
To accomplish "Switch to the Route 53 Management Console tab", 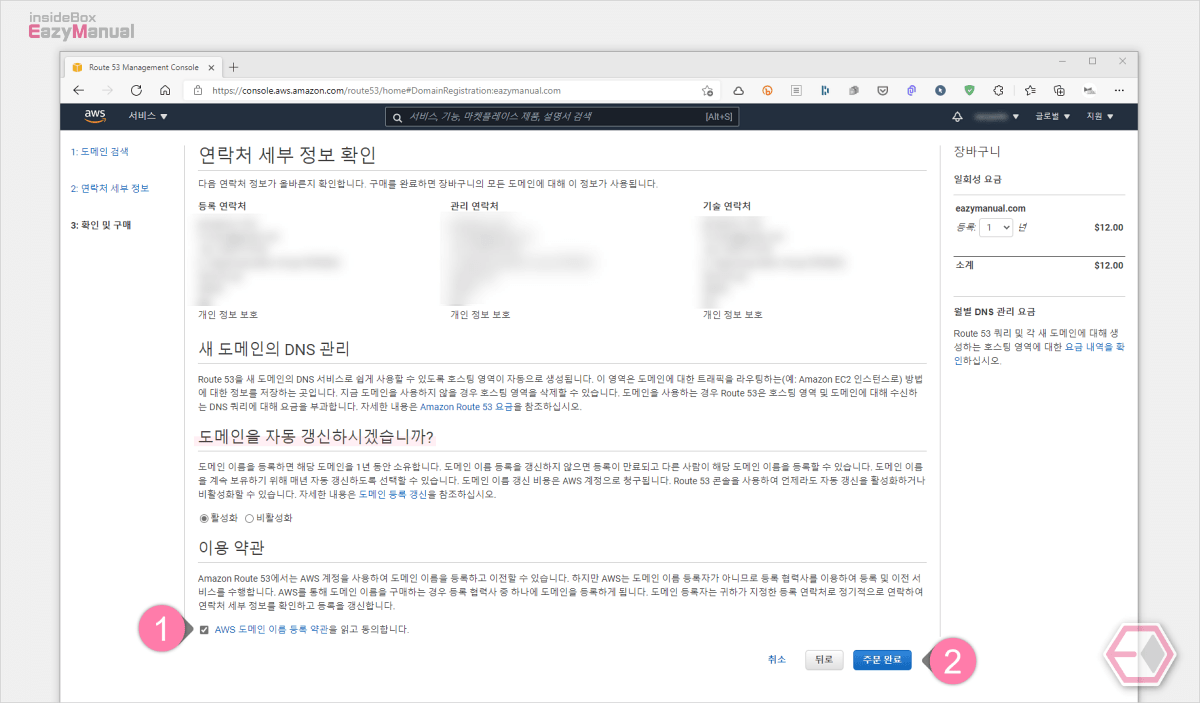I will point(142,67).
